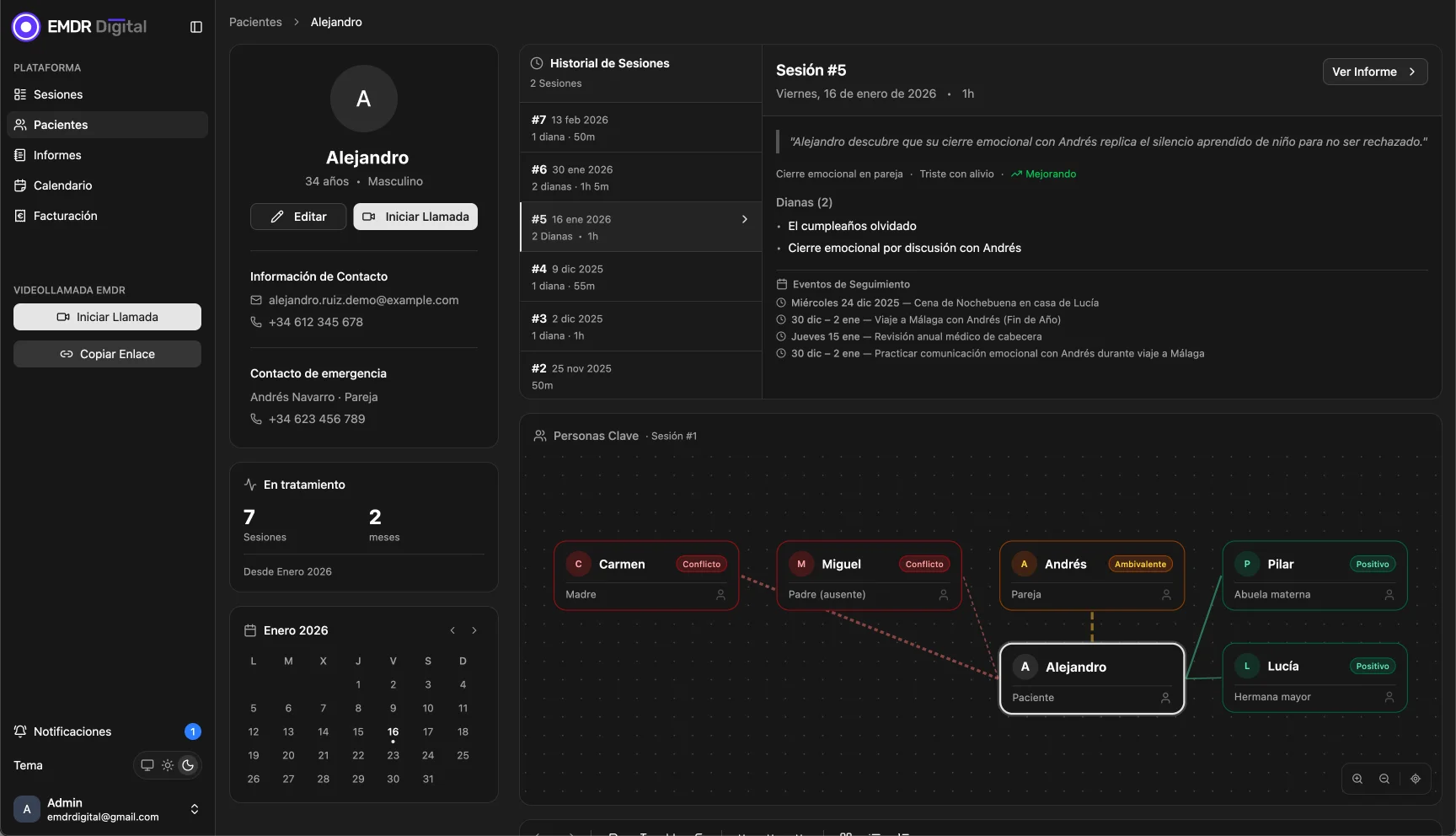Click the person icon on Carmen's card
The height and width of the screenshot is (836, 1456).
tap(720, 595)
